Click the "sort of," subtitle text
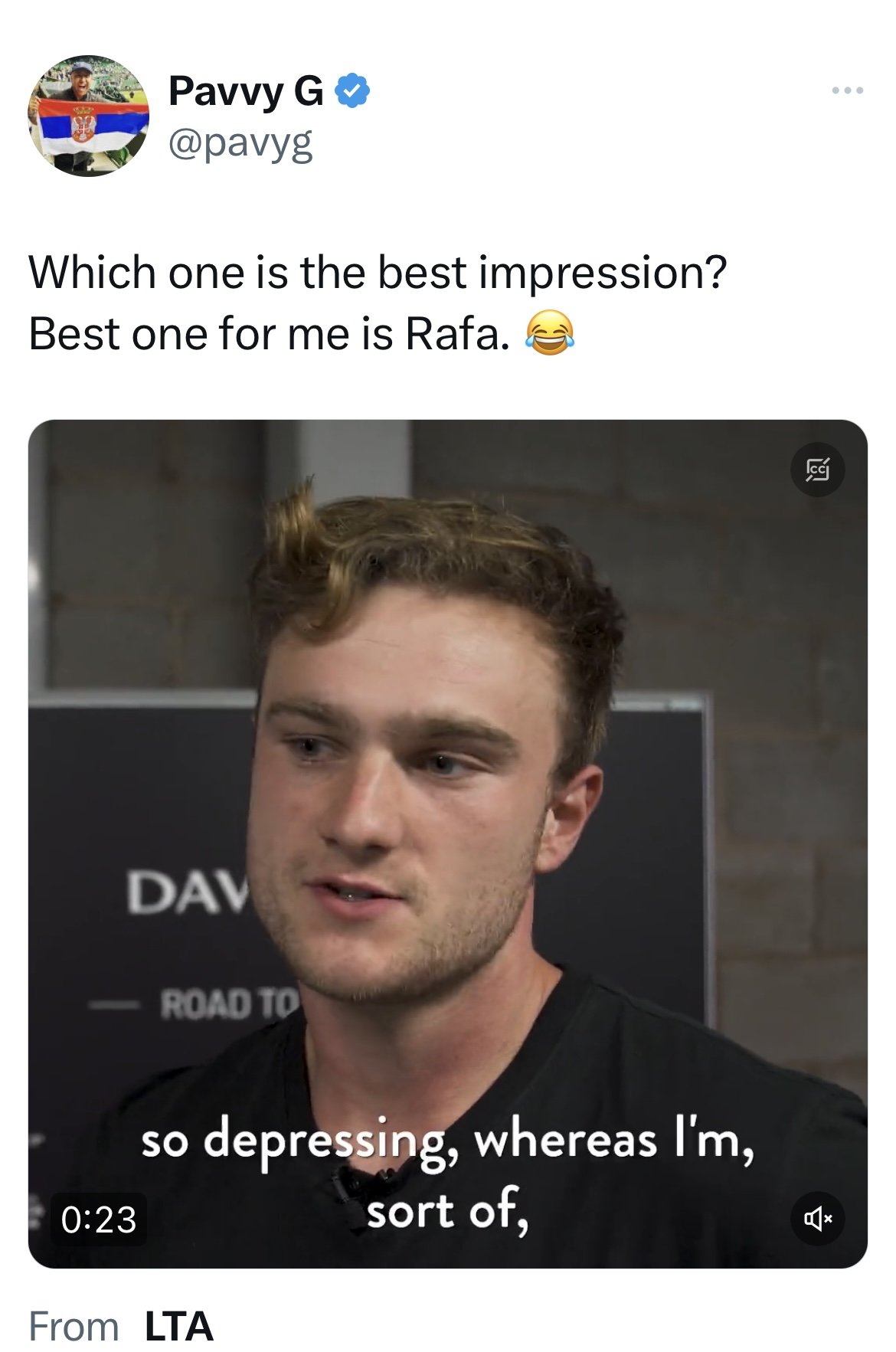The height and width of the screenshot is (1352, 896). (x=447, y=1211)
